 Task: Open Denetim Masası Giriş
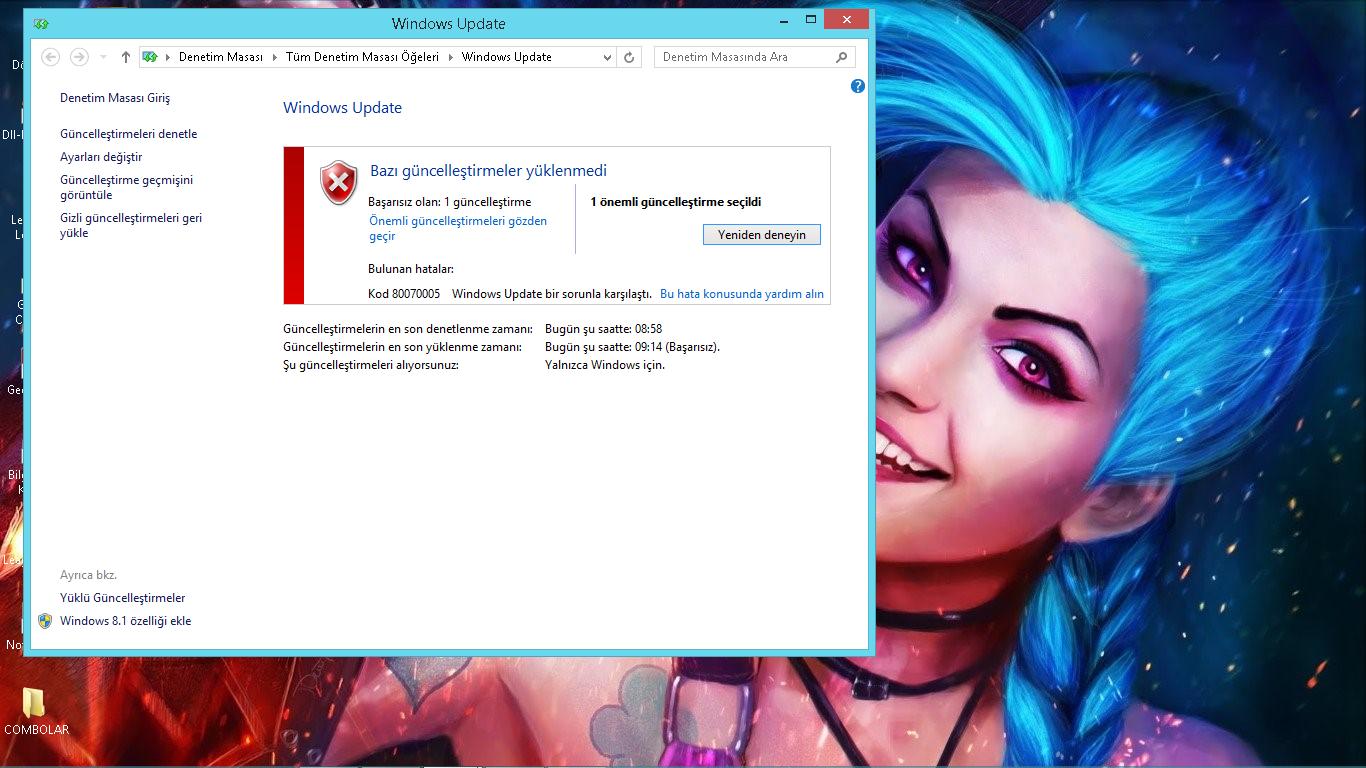coord(115,98)
